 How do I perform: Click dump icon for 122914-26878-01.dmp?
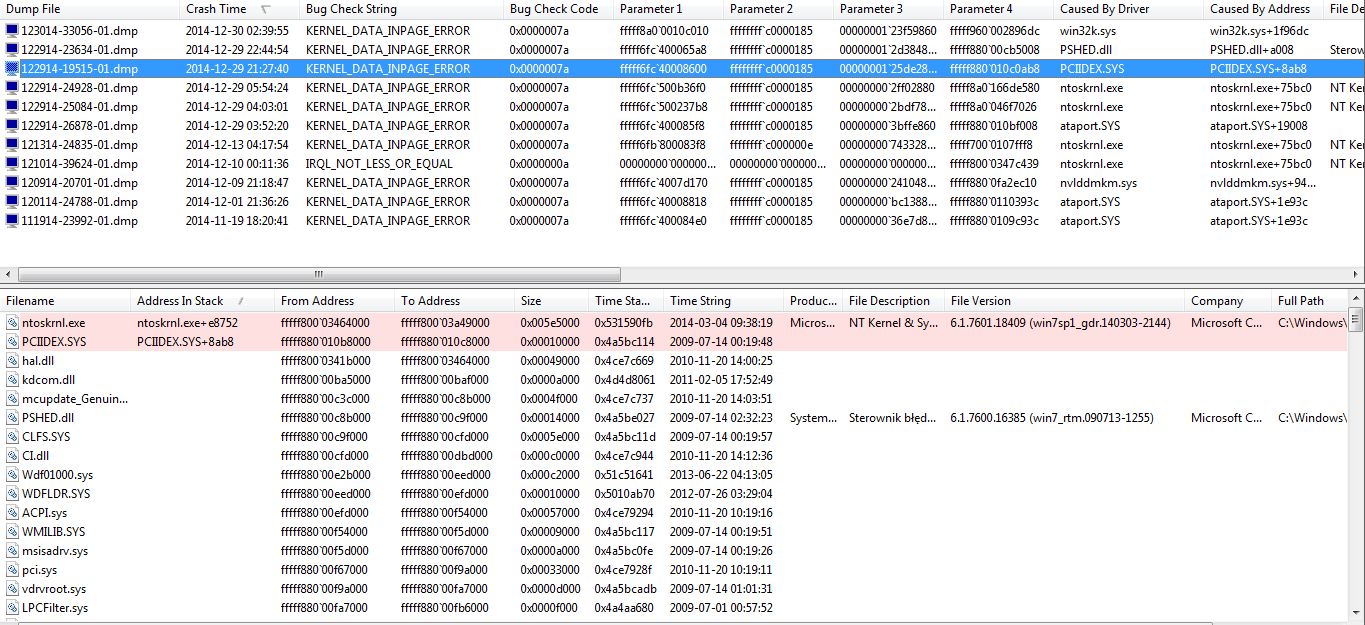pyautogui.click(x=12, y=126)
